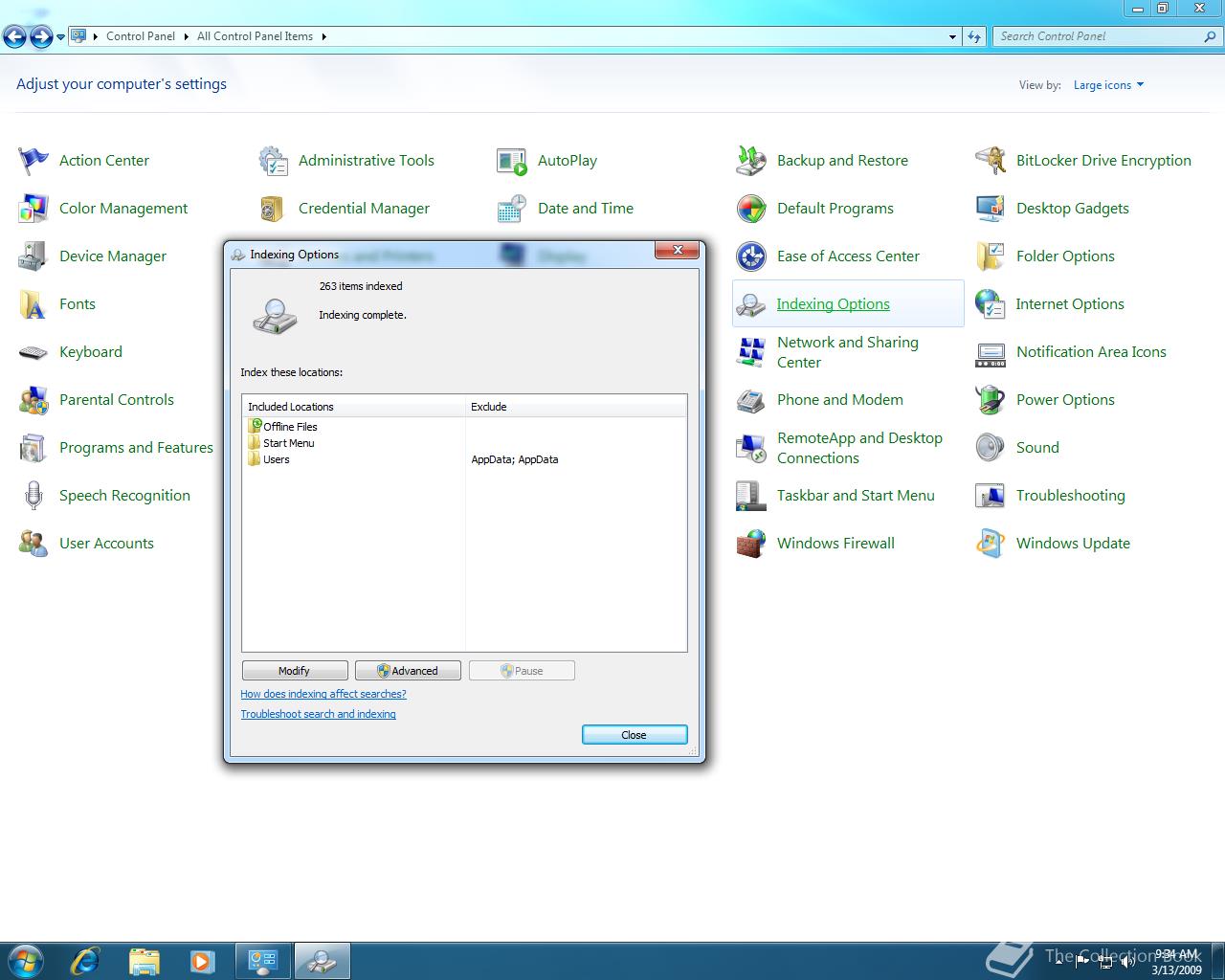Open the Backup and Restore icon
The width and height of the screenshot is (1225, 980).
[751, 161]
